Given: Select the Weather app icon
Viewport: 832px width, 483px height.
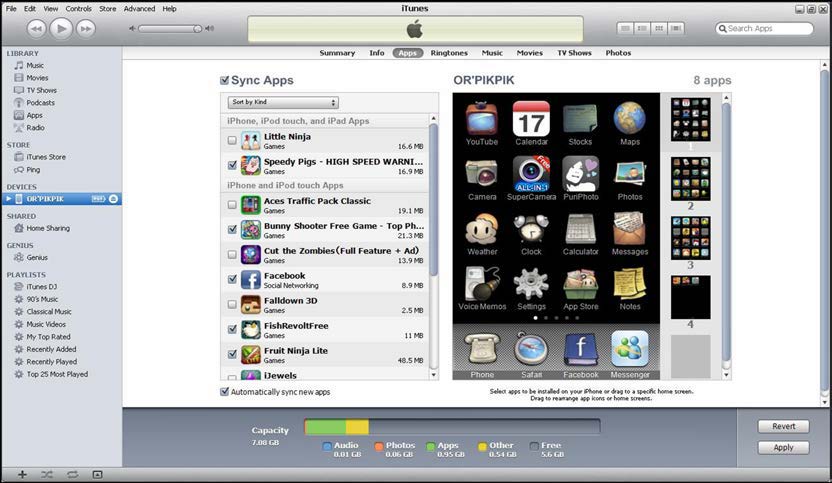Looking at the screenshot, I should tap(482, 229).
